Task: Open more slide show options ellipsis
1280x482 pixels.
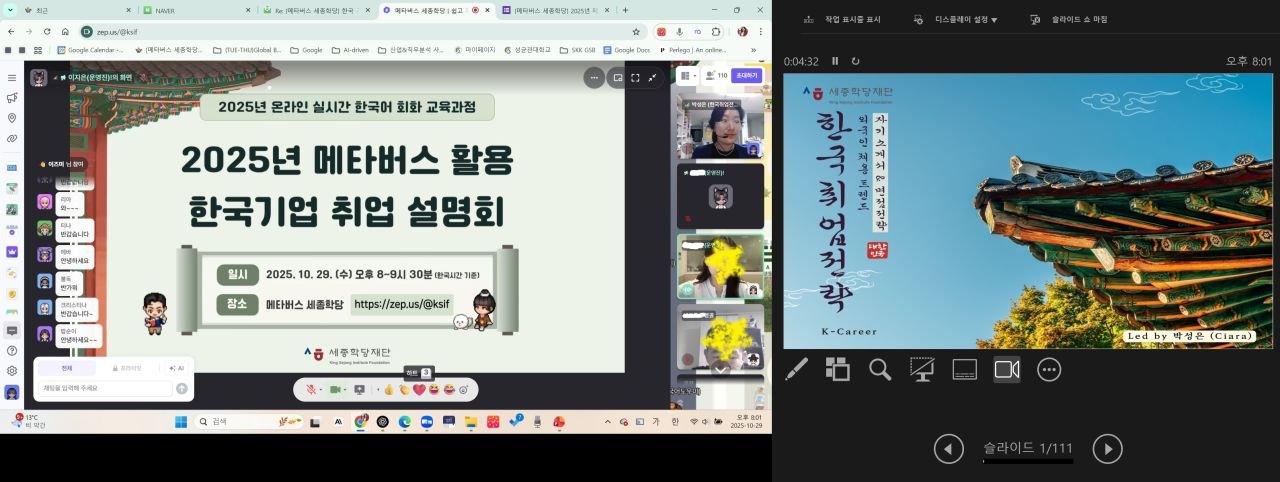Action: point(1049,370)
